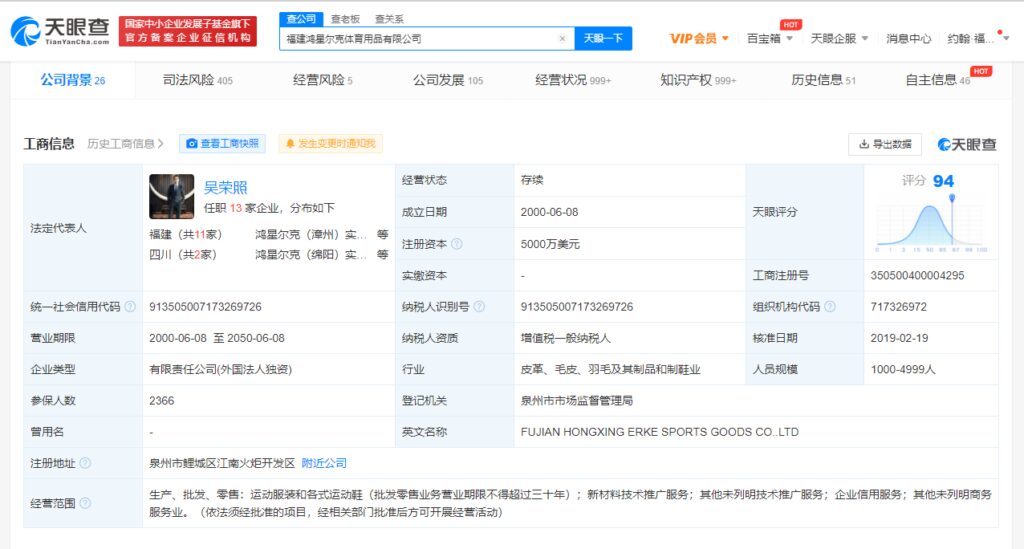
Task: Switch to 历史信息 tab
Action: click(x=823, y=80)
